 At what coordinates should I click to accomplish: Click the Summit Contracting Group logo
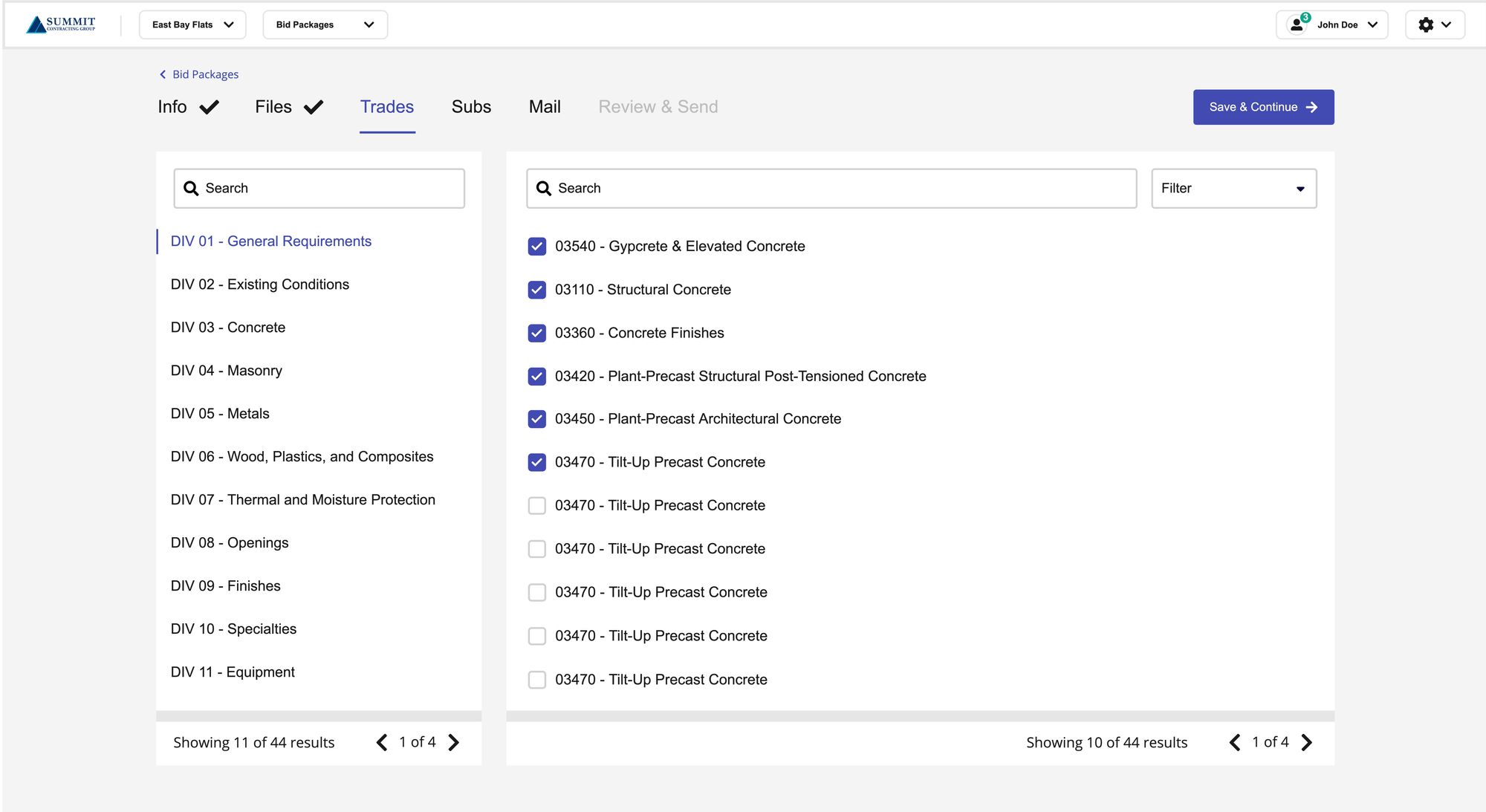[61, 25]
